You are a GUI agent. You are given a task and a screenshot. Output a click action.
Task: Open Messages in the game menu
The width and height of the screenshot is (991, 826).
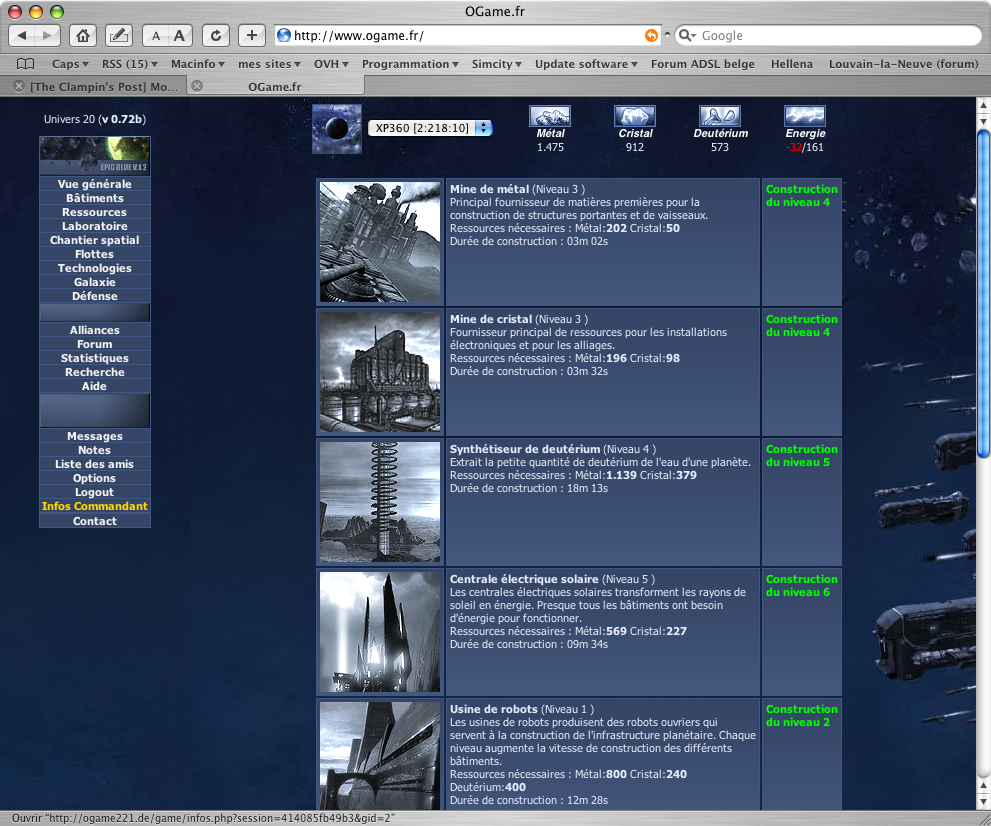point(95,436)
